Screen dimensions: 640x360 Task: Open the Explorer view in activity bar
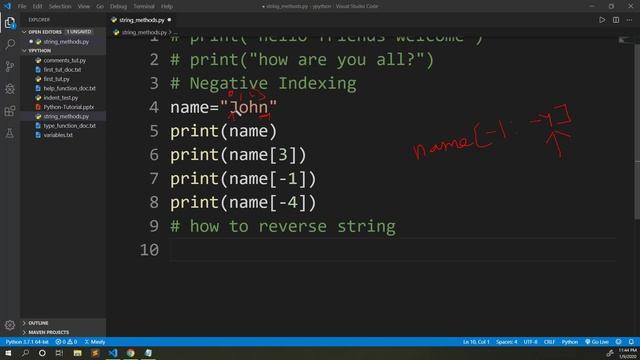(10, 23)
